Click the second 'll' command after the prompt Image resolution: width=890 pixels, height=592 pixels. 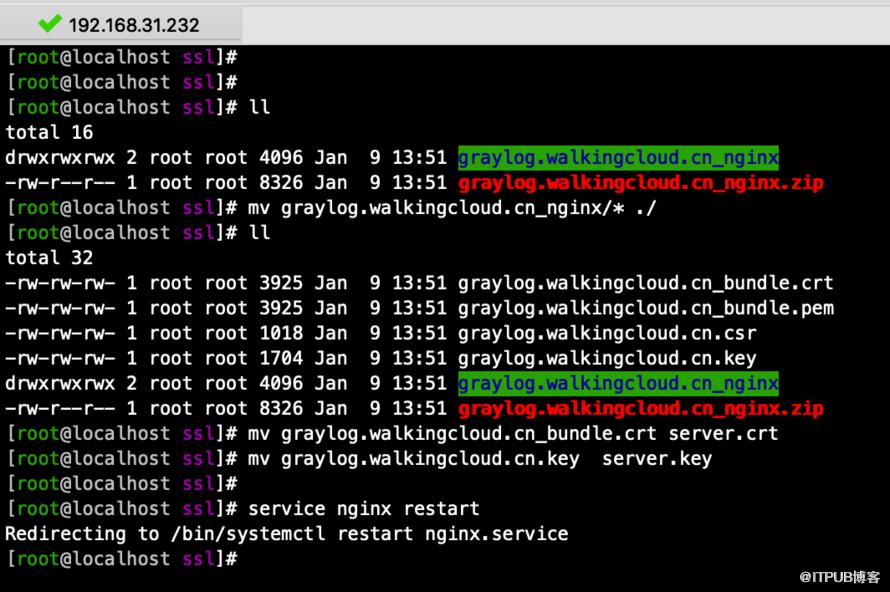pyautogui.click(x=259, y=233)
